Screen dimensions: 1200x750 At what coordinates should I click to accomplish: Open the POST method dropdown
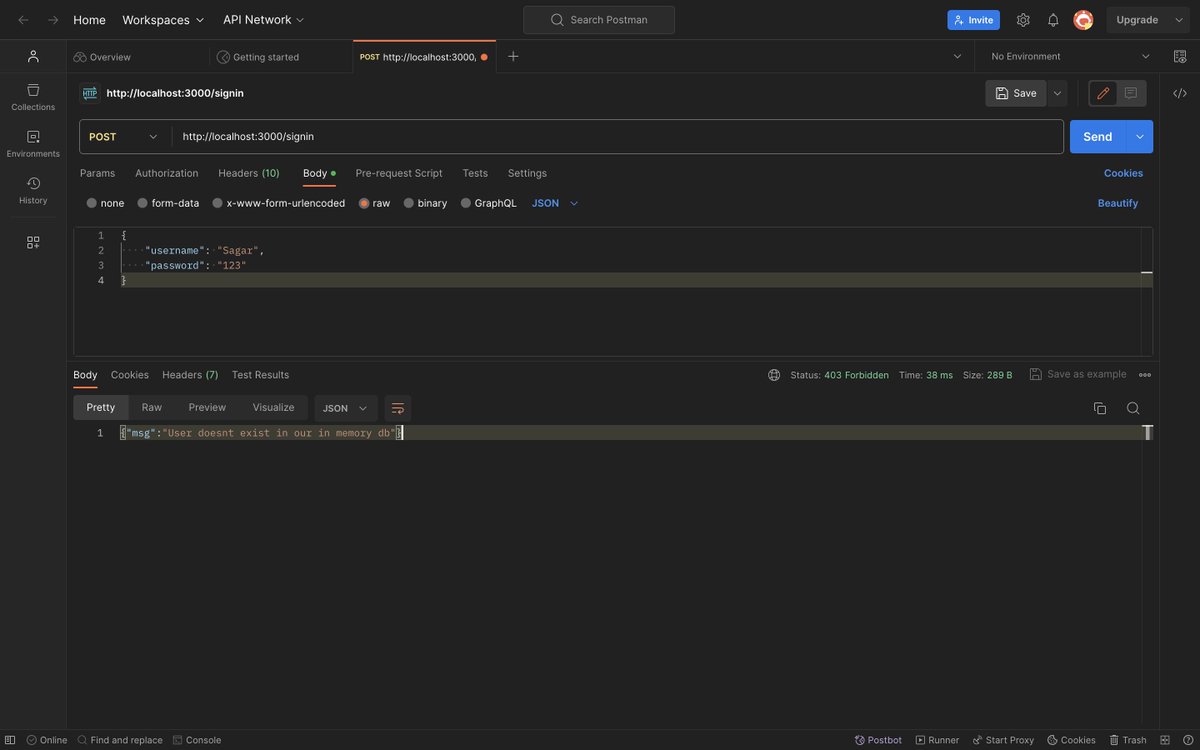click(125, 137)
